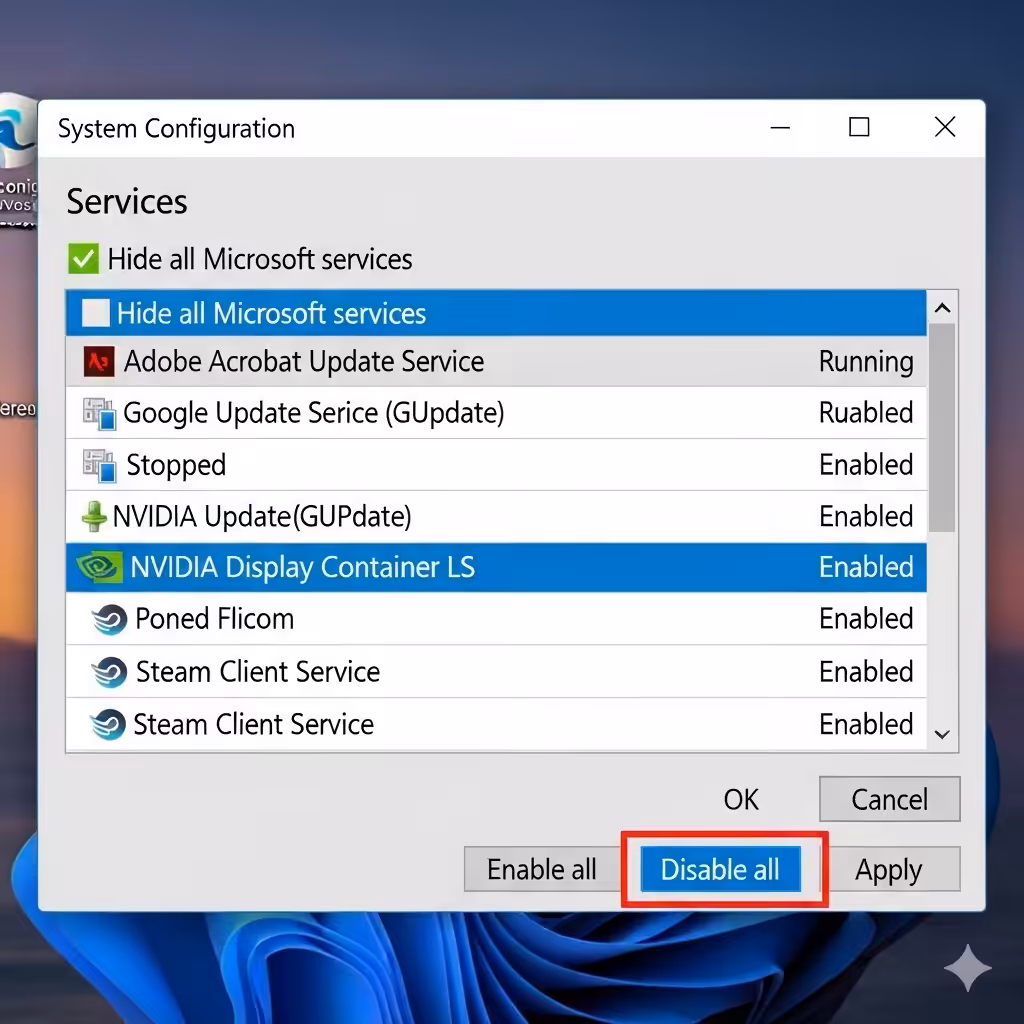1024x1024 pixels.
Task: Click the NVIDIA Display Container LS logo
Action: [99, 568]
